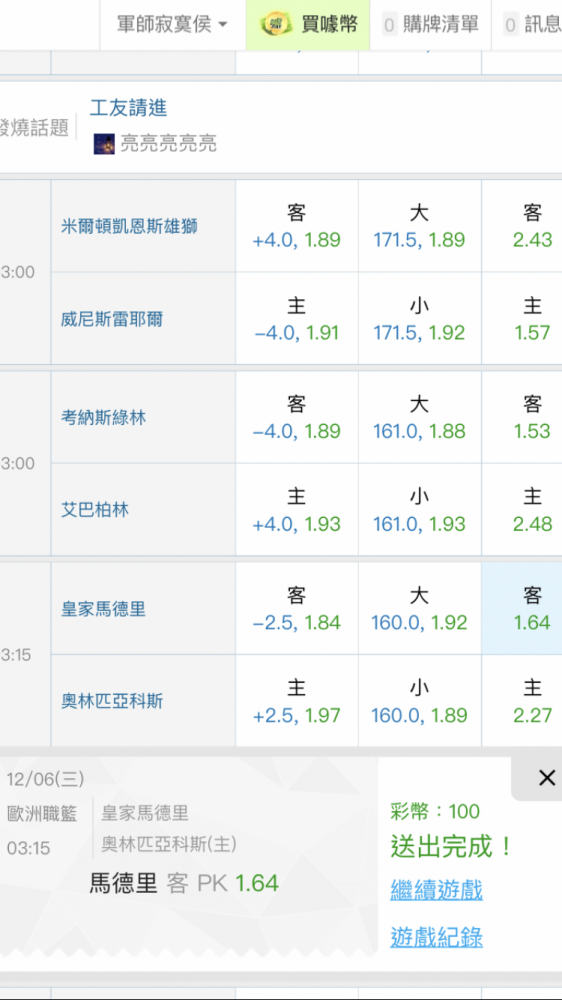Pick 小 161.0, 1.93 under bet
Viewport: 562px width, 1000px height.
coord(419,510)
